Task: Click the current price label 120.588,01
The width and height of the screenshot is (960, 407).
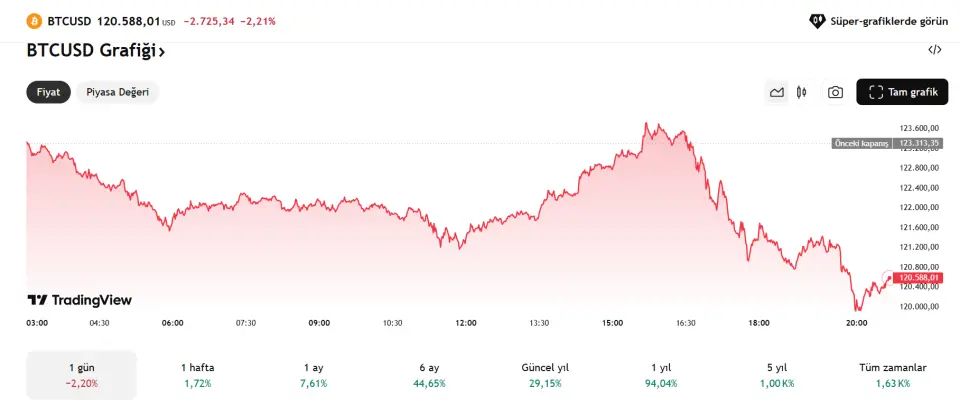Action: coord(920,278)
